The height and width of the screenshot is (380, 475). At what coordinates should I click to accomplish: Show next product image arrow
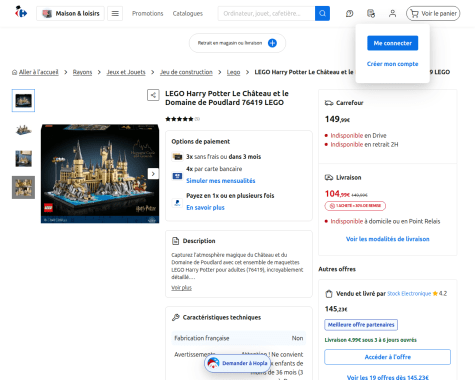coord(153,174)
